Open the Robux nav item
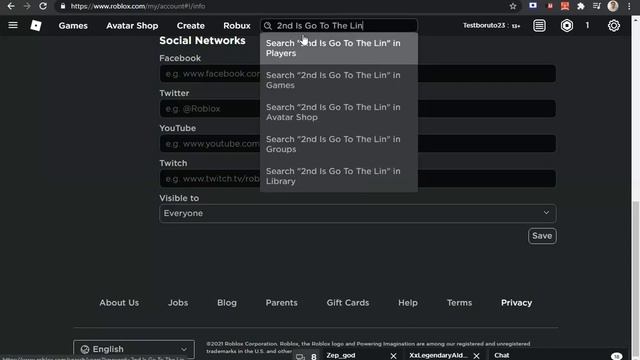Screen dimensions: 640x360 pos(237,25)
